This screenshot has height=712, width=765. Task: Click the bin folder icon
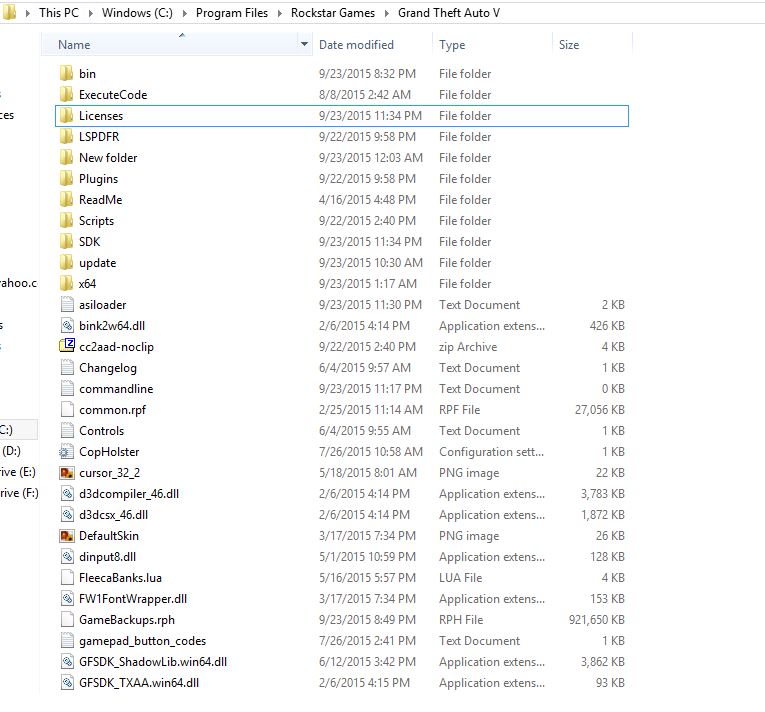(66, 74)
